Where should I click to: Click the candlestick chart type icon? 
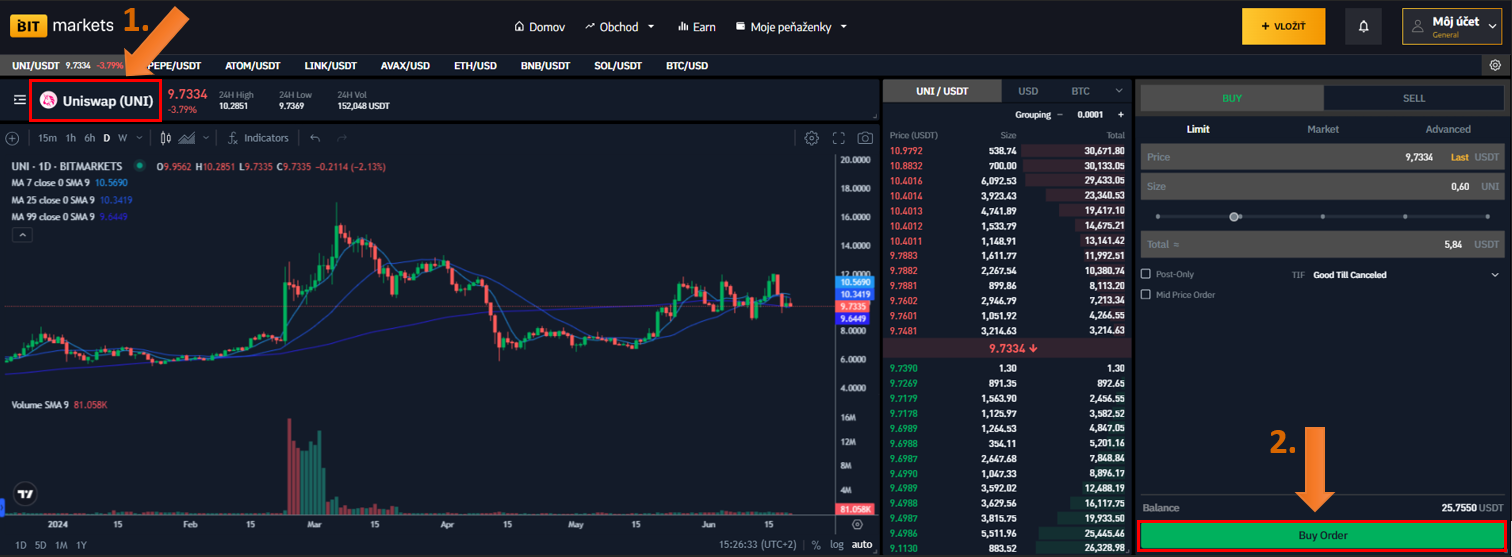pyautogui.click(x=167, y=138)
